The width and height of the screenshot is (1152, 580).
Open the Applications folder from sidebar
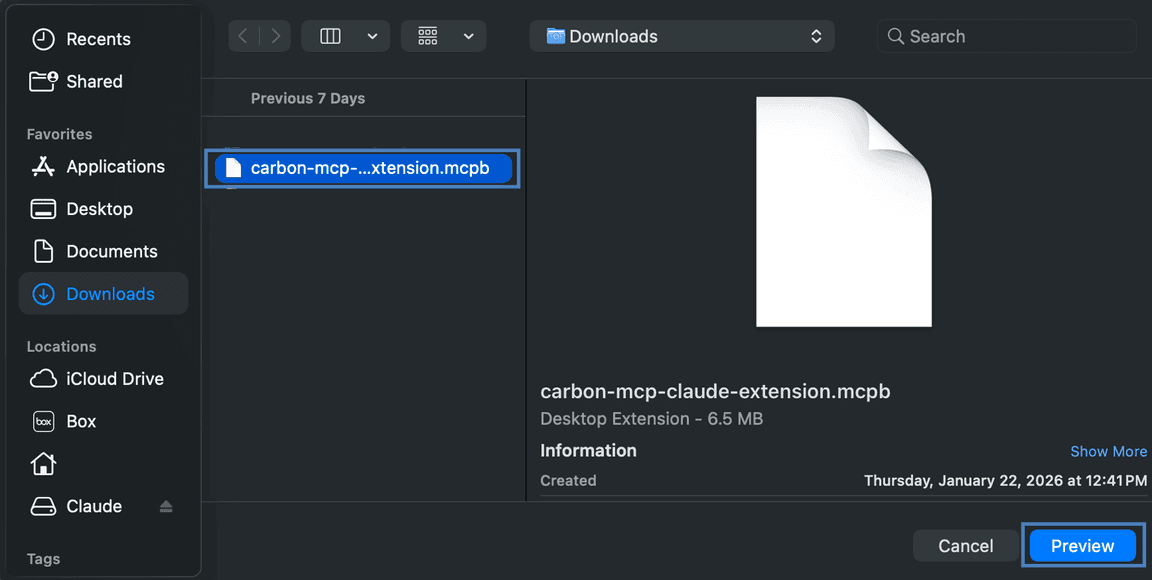click(115, 166)
